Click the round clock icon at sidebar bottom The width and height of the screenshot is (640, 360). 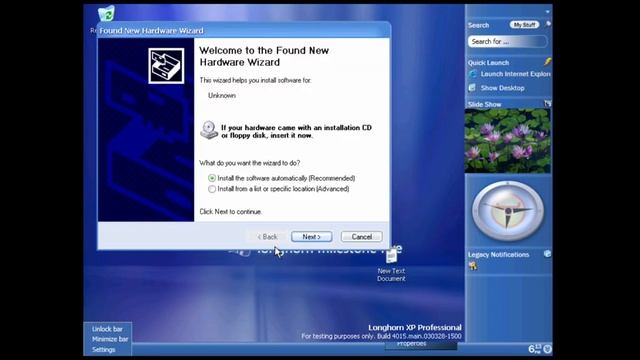[x=547, y=349]
